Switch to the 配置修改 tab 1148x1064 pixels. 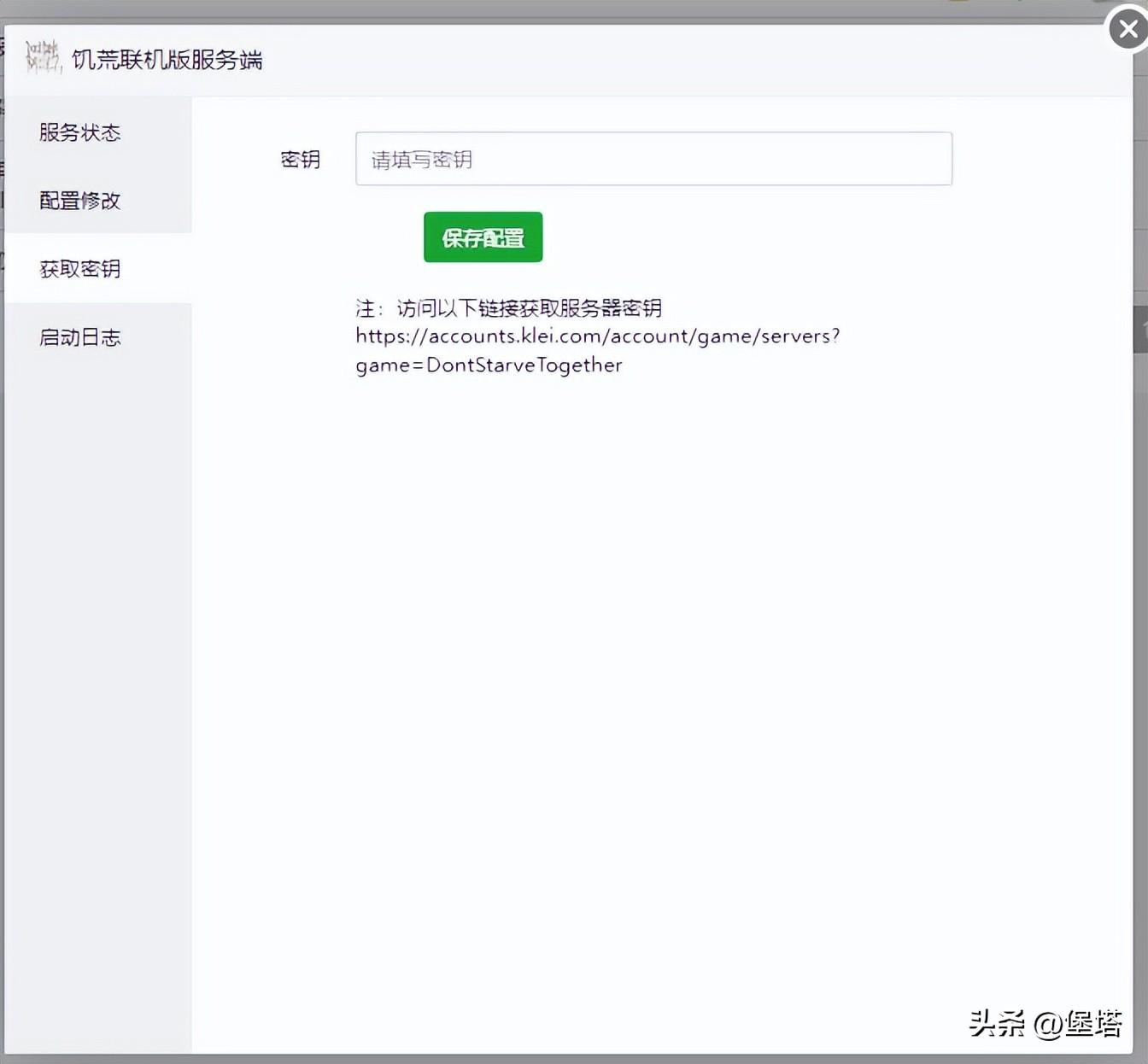click(x=80, y=201)
